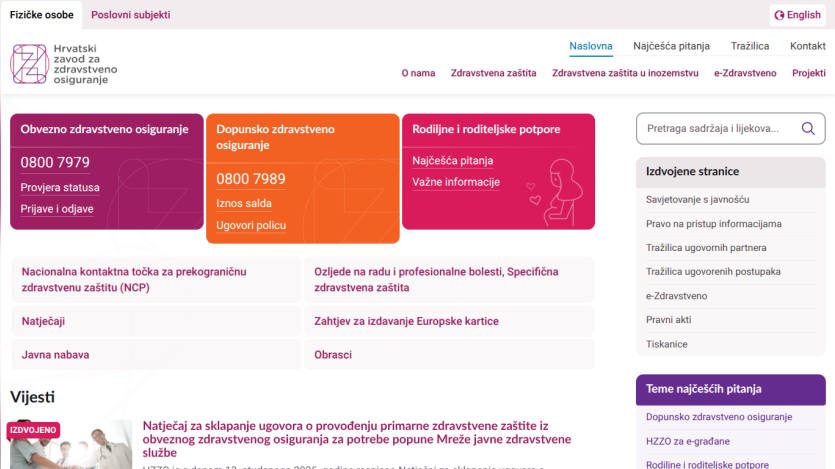Click Teme najčešćih pitanja header
The width and height of the screenshot is (835, 469).
[x=731, y=389]
